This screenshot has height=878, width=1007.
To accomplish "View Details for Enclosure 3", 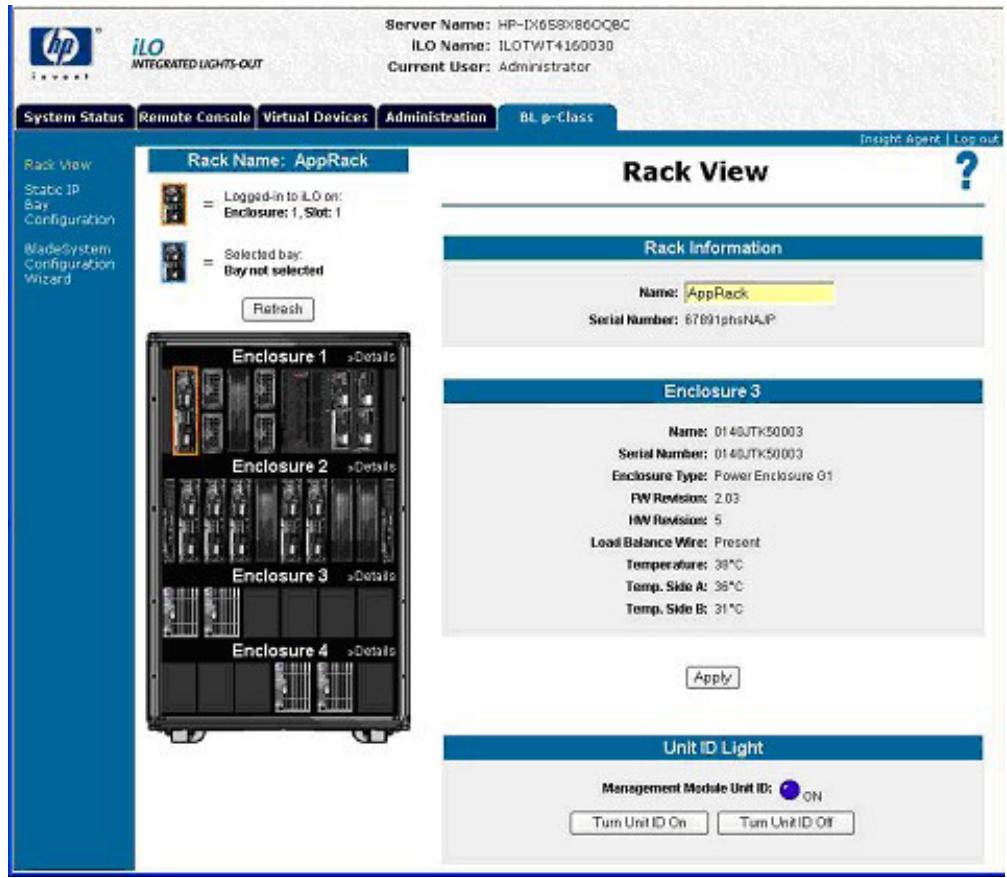I will click(x=371, y=576).
